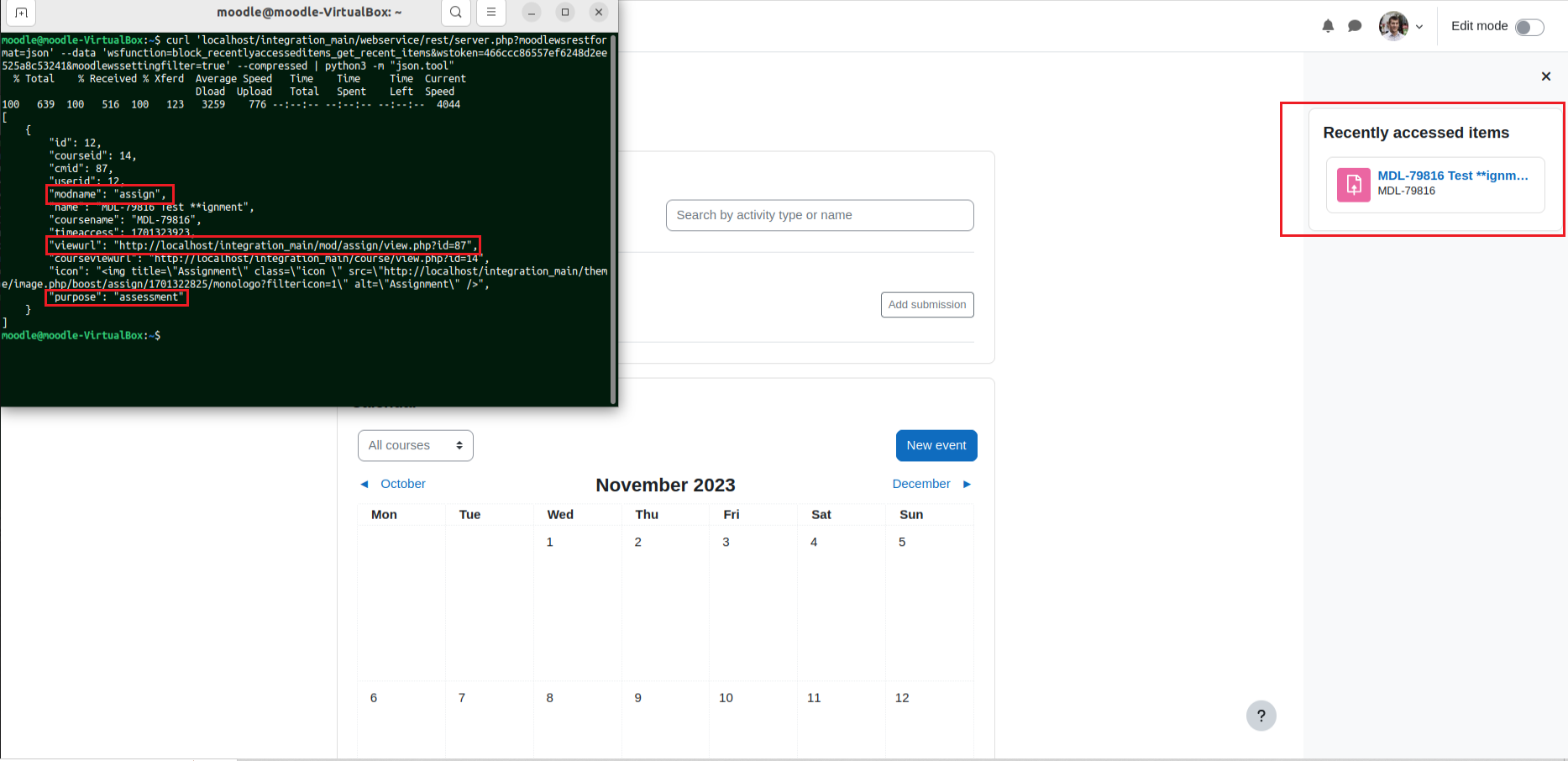This screenshot has width=1568, height=761.
Task: Click the Sun column header in the calendar
Action: point(911,515)
